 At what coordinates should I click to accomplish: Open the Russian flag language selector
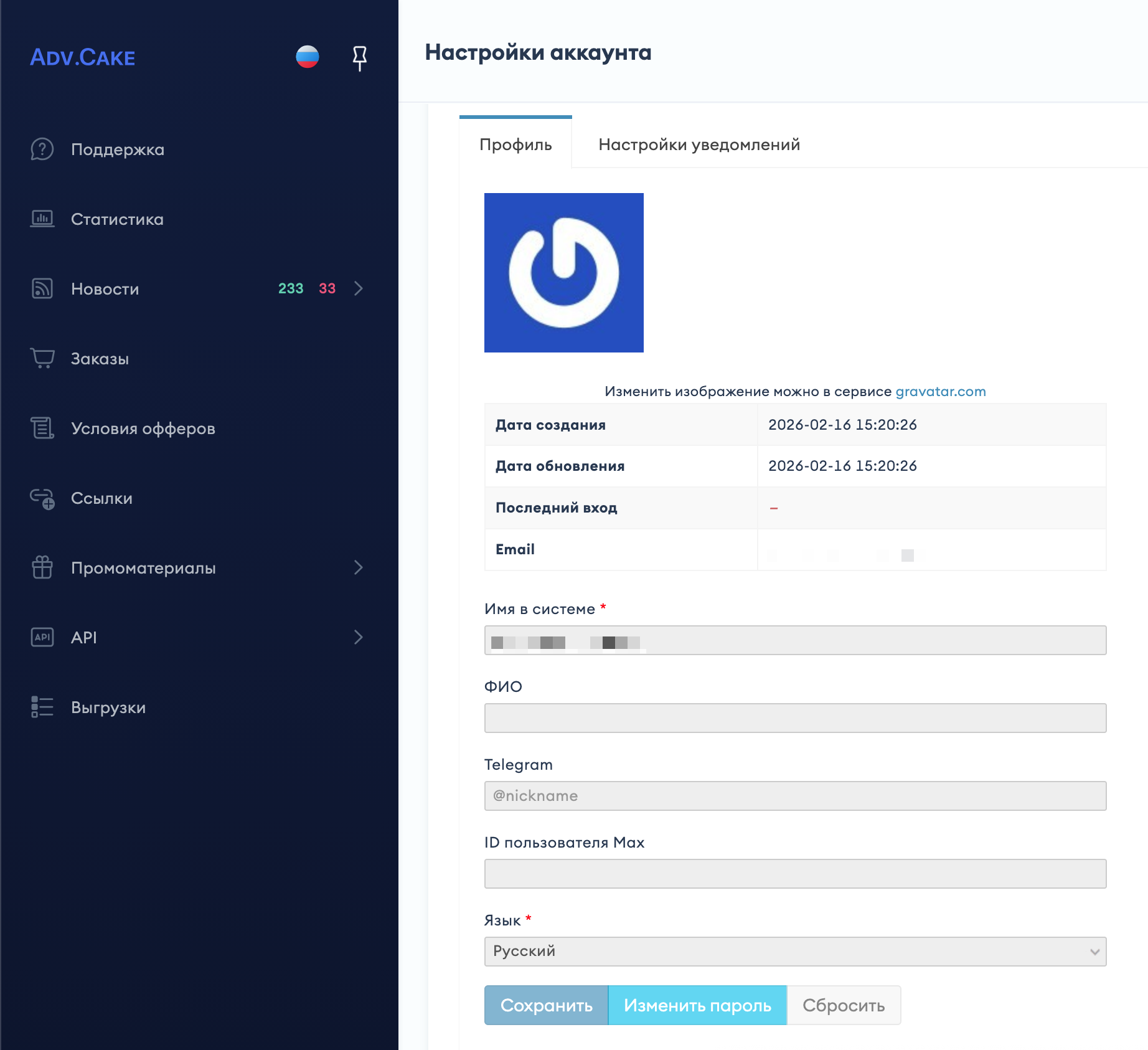point(308,57)
